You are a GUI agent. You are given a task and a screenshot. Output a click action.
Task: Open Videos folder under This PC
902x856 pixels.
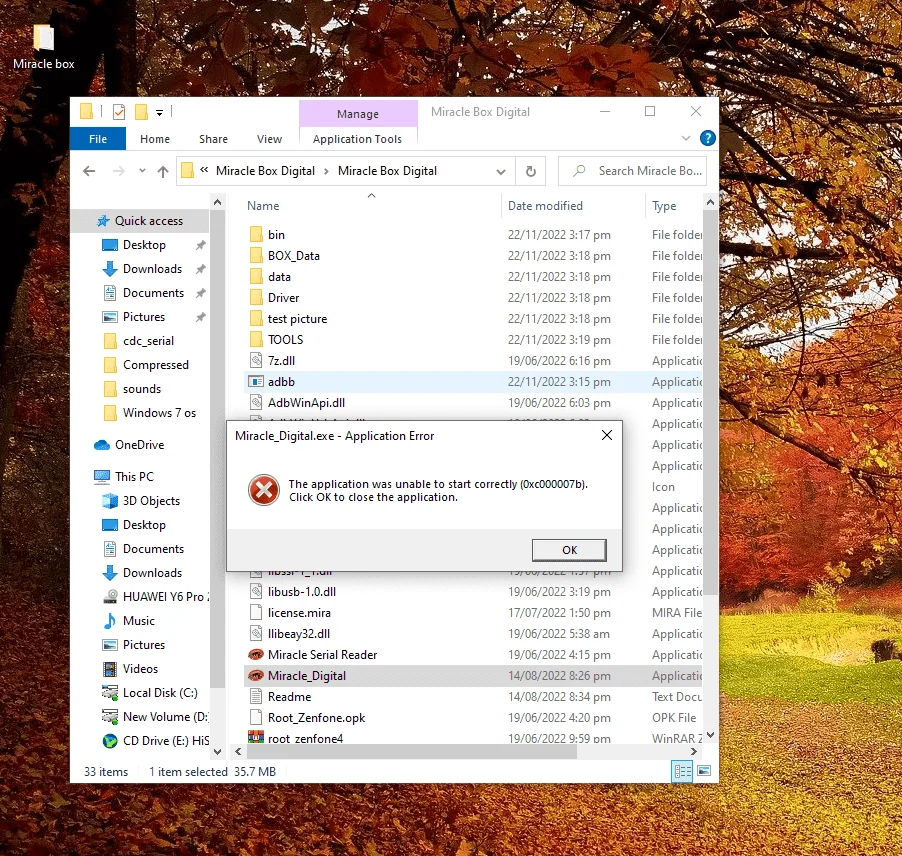(140, 669)
